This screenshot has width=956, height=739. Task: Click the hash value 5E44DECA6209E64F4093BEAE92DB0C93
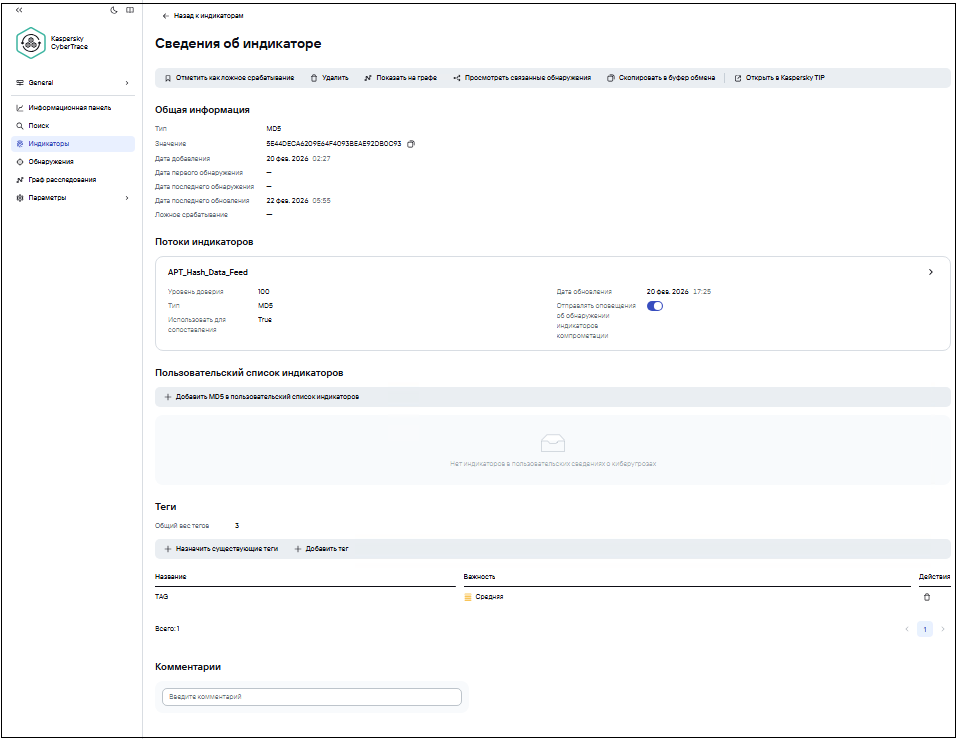click(x=334, y=144)
